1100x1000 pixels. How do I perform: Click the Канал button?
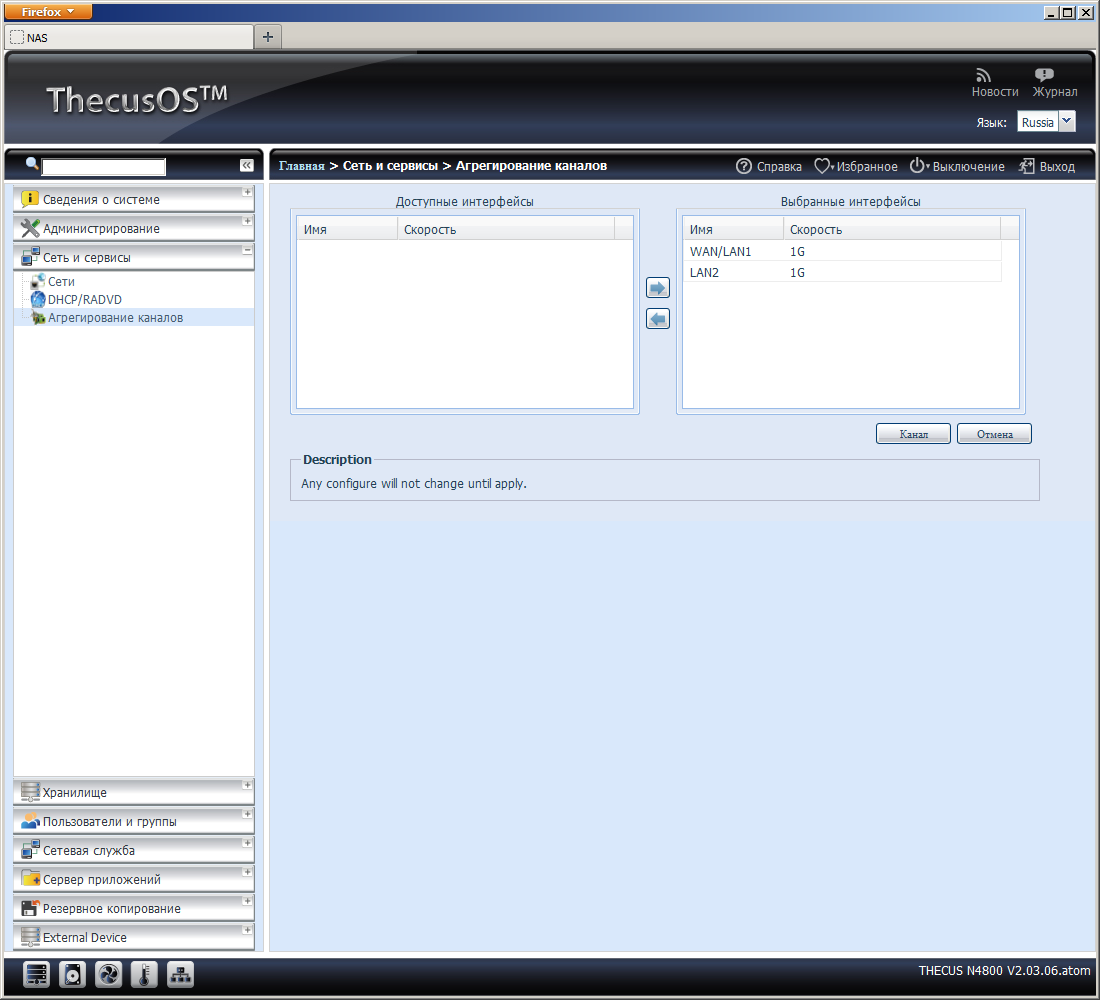913,434
